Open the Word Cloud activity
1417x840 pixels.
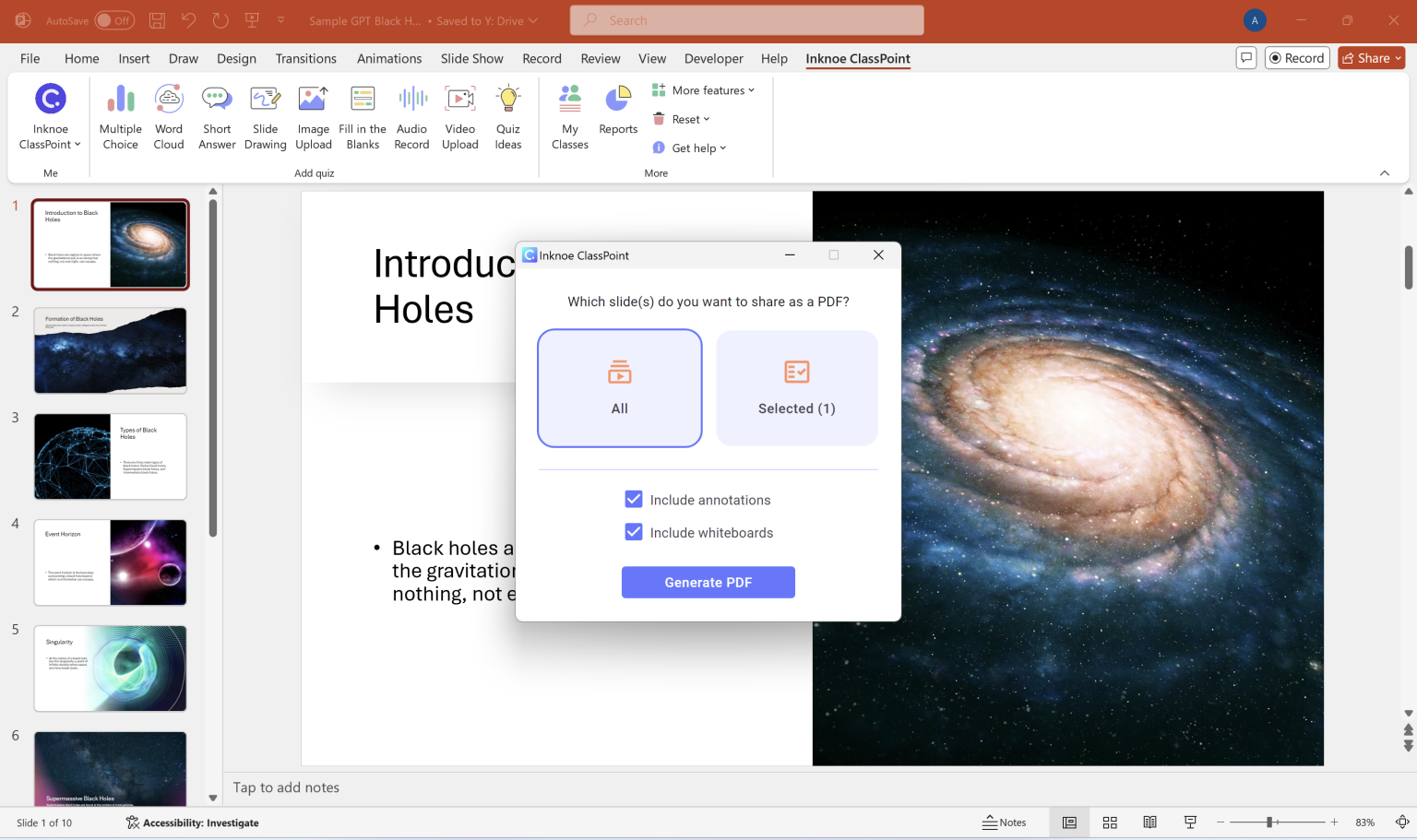(169, 115)
